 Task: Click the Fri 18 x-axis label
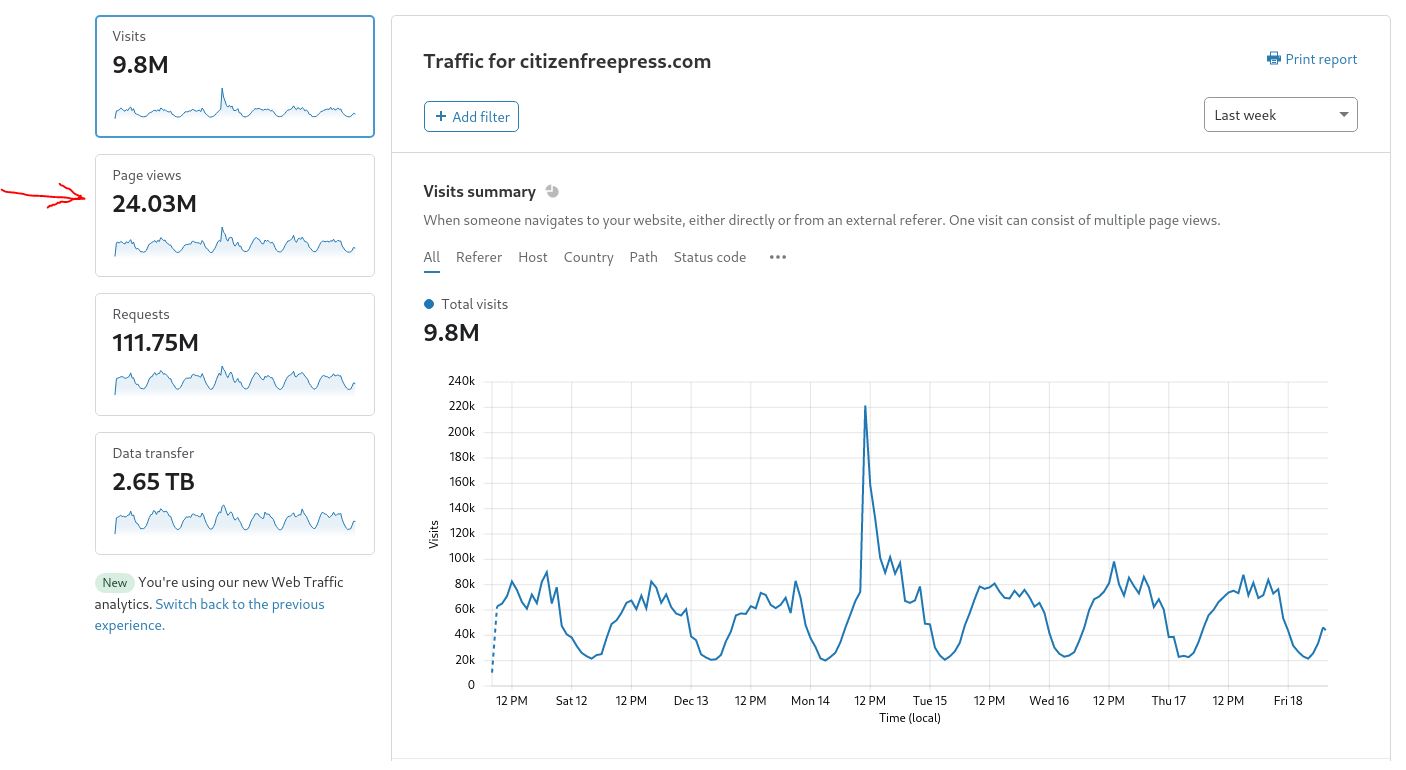pyautogui.click(x=1288, y=701)
